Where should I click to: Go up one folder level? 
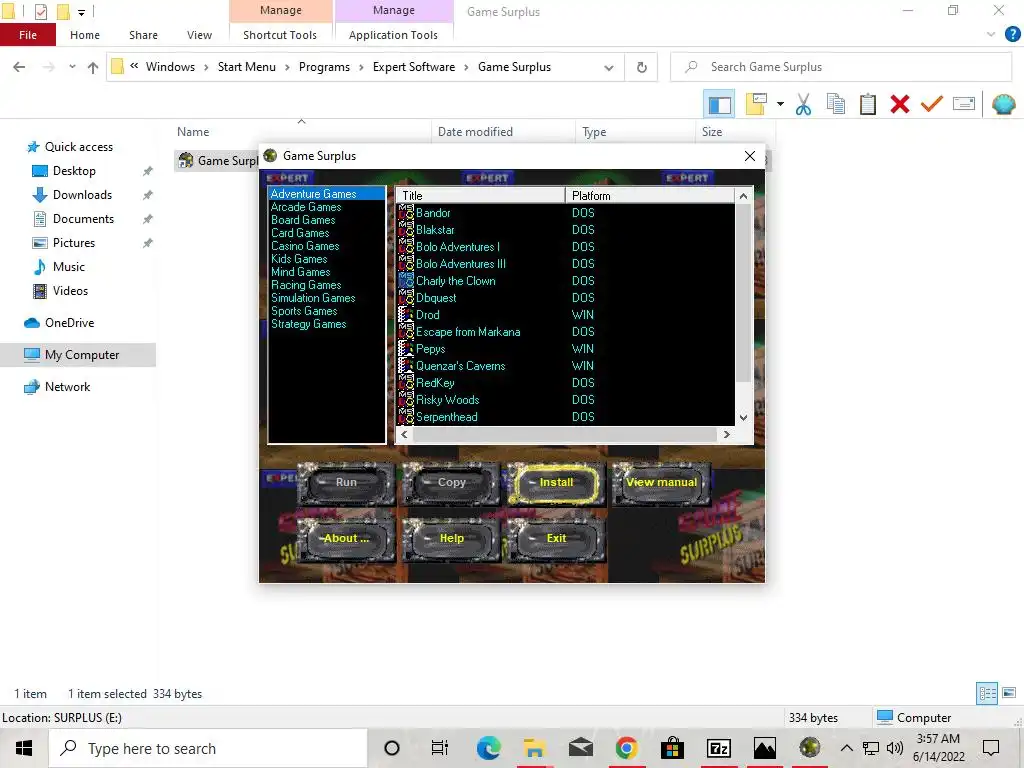(x=93, y=67)
